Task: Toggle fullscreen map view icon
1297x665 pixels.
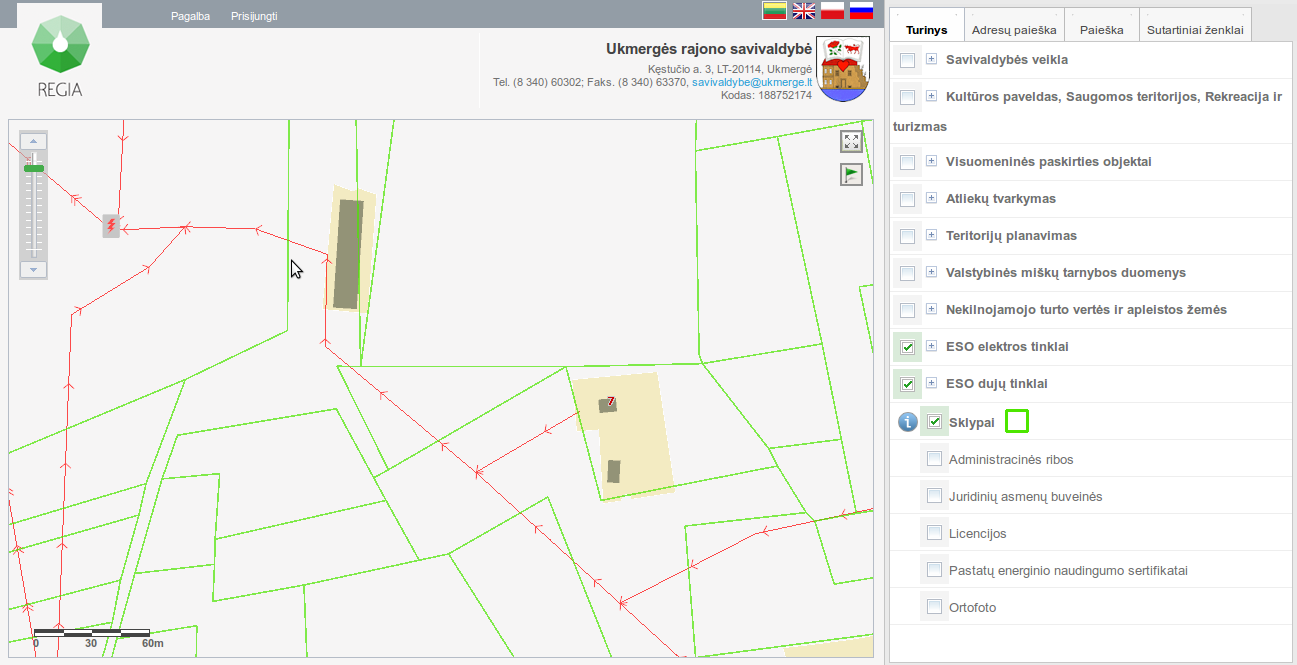Action: point(851,141)
